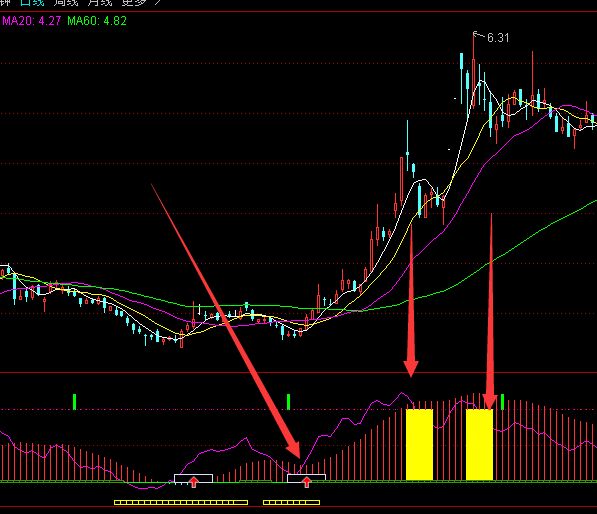Switch to the 月线 monthly chart tab

tap(100, 2)
